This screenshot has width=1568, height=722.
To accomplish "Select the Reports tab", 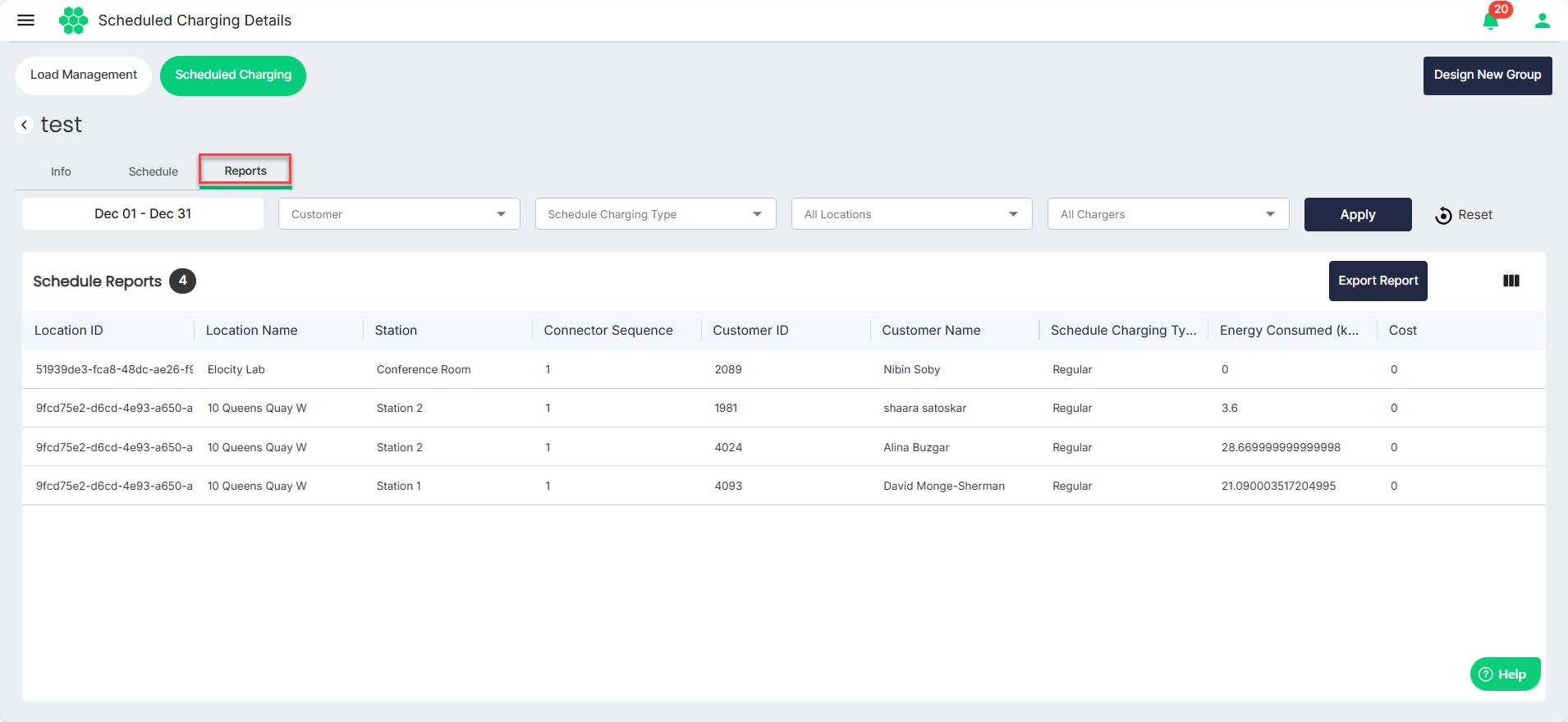I will click(245, 171).
